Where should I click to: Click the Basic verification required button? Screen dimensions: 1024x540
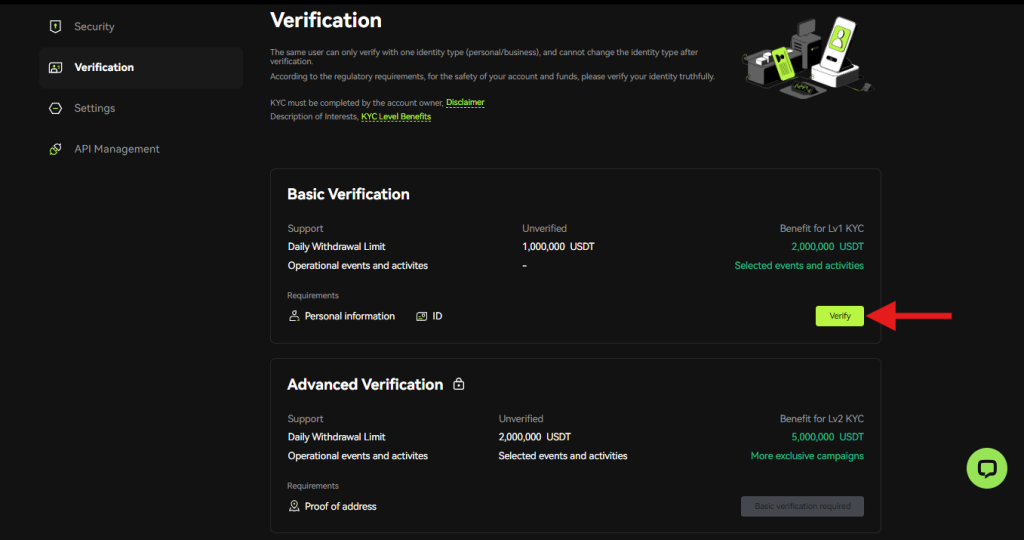802,506
